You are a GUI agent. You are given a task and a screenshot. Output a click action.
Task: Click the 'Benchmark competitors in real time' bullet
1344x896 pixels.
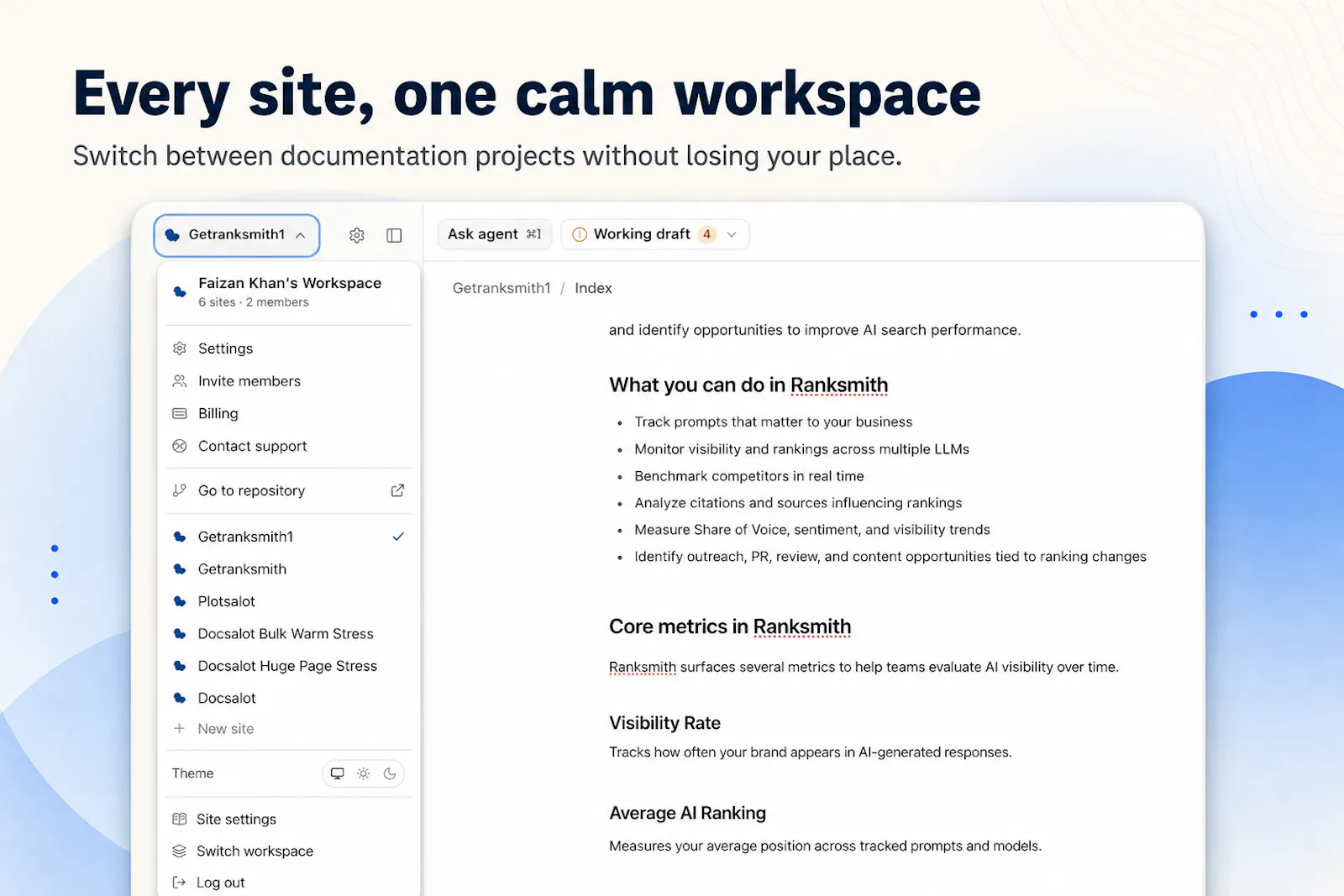tap(749, 476)
